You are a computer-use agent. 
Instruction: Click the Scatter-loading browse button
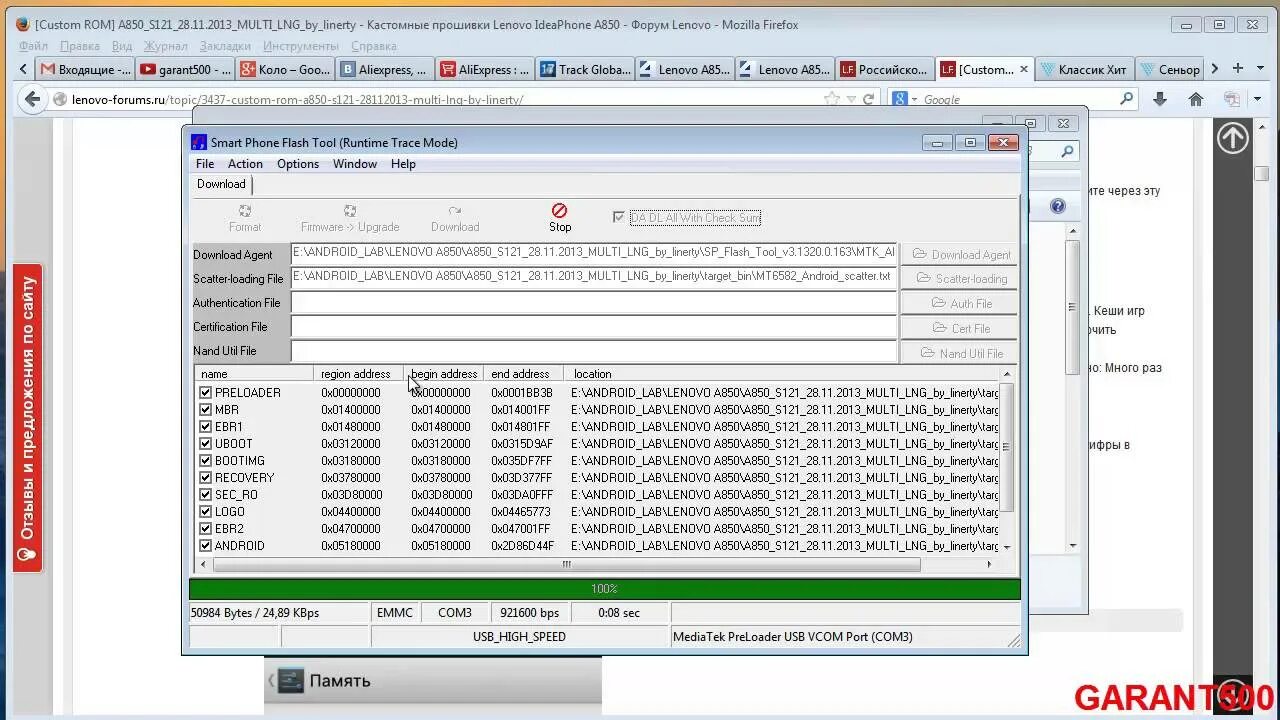pyautogui.click(x=961, y=278)
